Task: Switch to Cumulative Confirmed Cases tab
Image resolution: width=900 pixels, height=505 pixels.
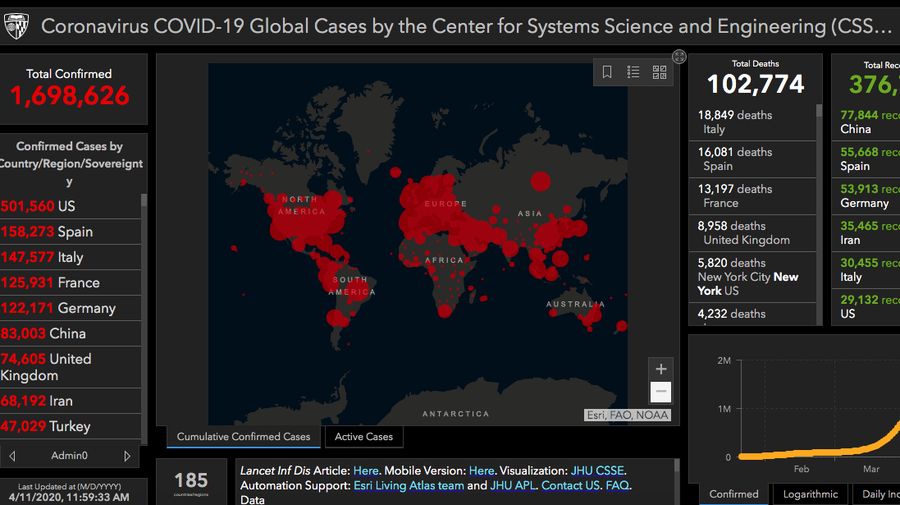Action: click(x=243, y=437)
